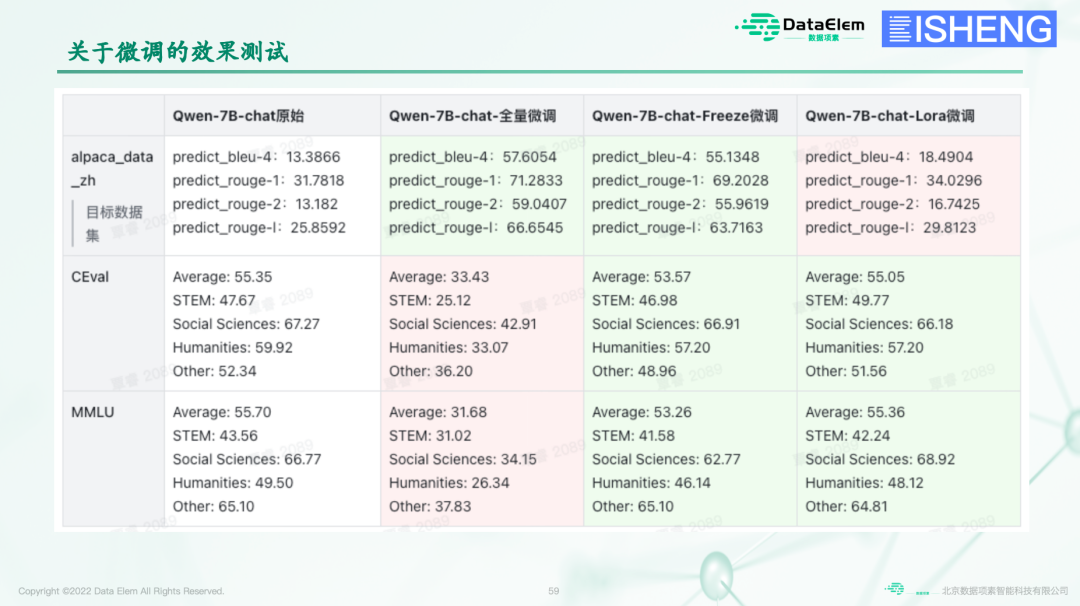Select column header Qwen-7B-chat-全量微调
The width and height of the screenshot is (1080, 606).
point(472,116)
